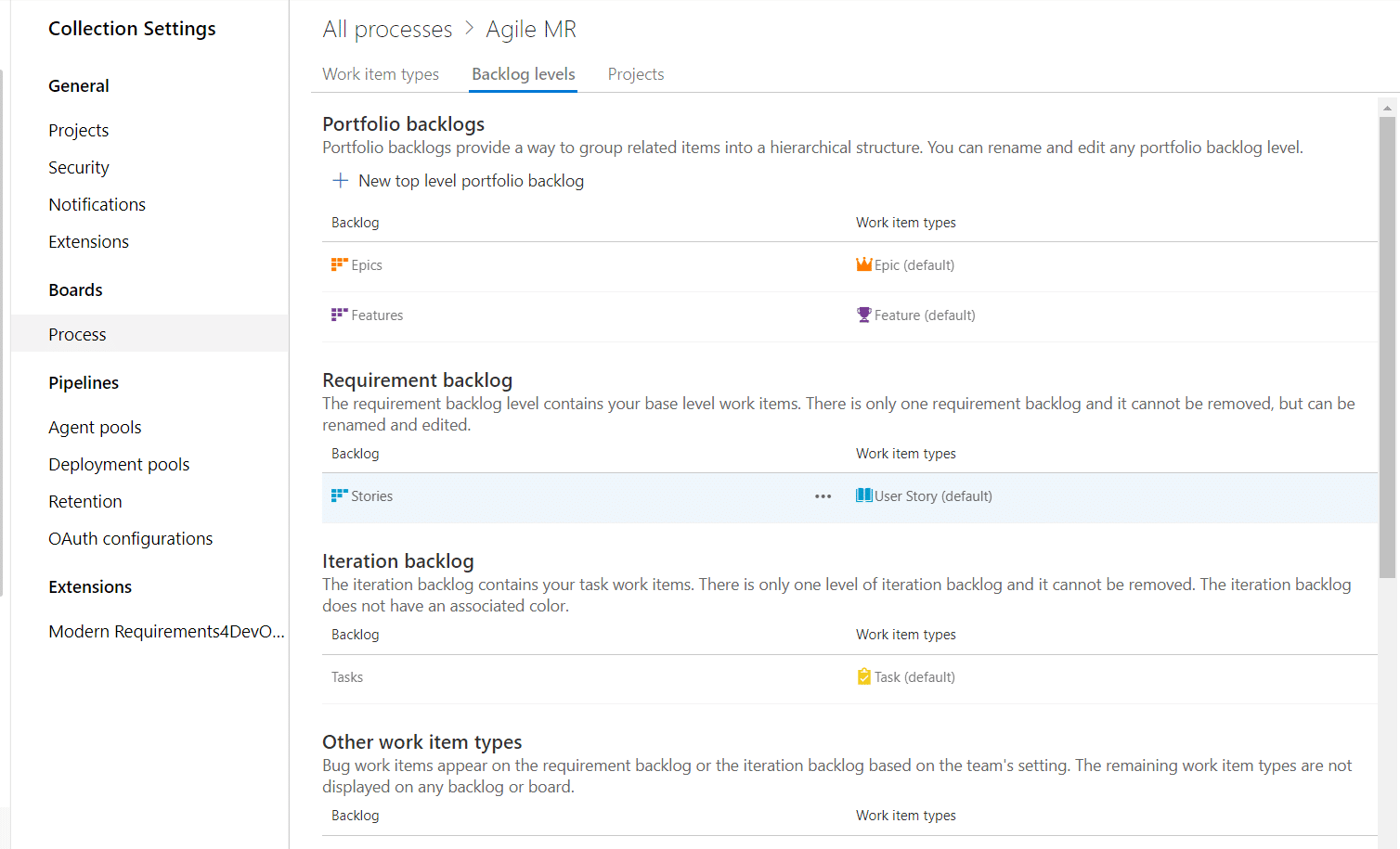Image resolution: width=1400 pixels, height=849 pixels.
Task: Switch to the Projects tab
Action: [636, 74]
